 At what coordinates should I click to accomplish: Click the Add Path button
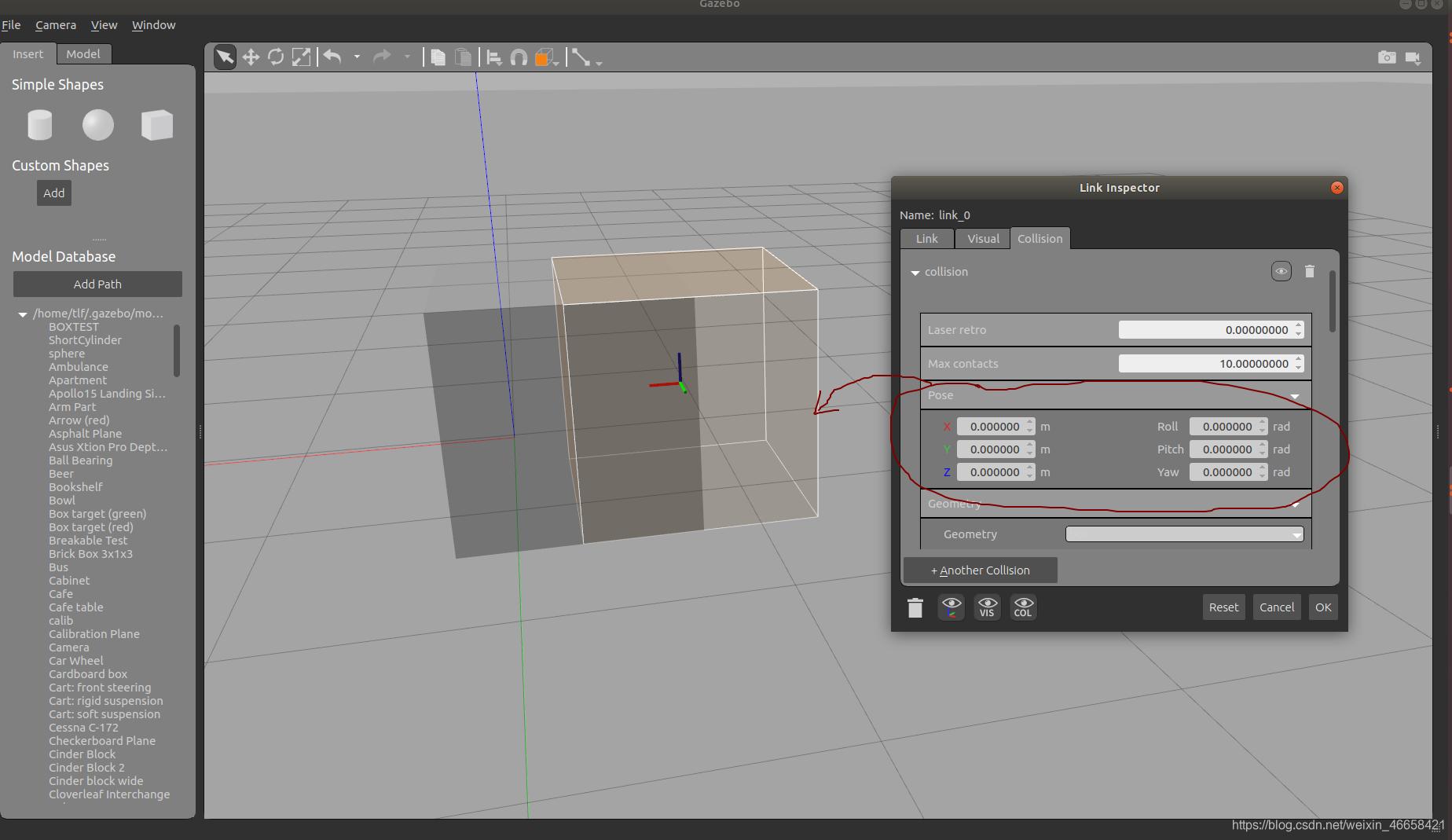coord(97,284)
